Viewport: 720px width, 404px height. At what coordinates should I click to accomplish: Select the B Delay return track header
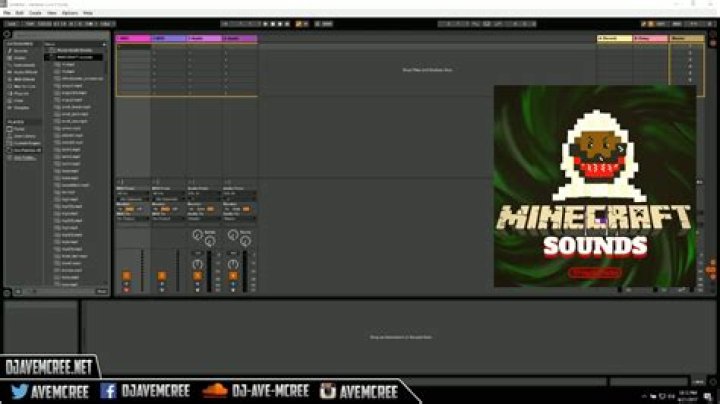[x=651, y=39]
